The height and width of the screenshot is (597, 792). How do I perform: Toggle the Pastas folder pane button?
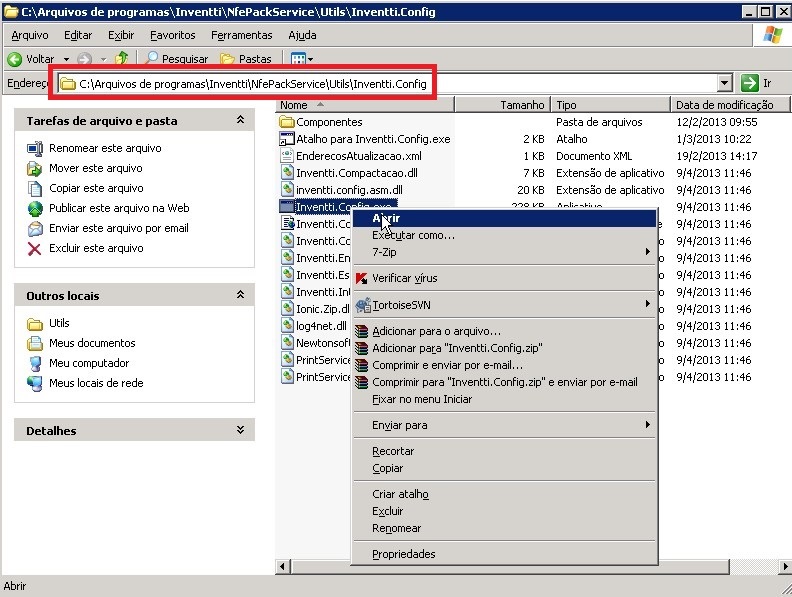pyautogui.click(x=246, y=59)
